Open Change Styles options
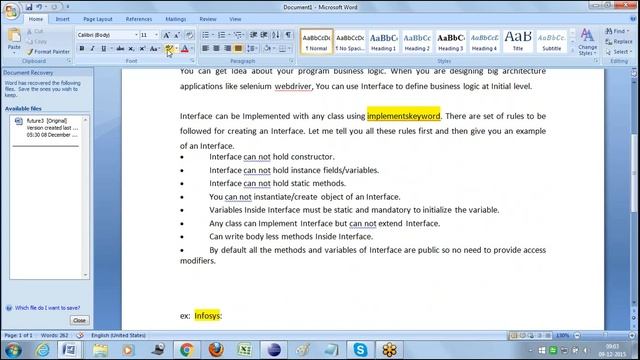 pyautogui.click(x=587, y=42)
